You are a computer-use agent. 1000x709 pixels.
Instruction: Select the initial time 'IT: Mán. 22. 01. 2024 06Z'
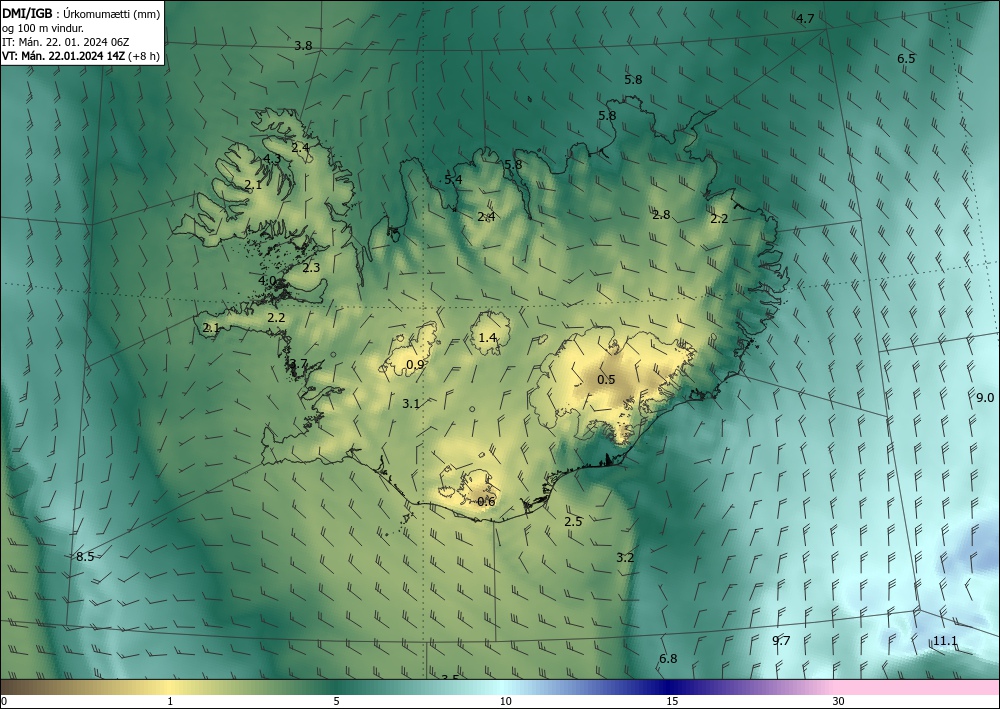coord(66,42)
